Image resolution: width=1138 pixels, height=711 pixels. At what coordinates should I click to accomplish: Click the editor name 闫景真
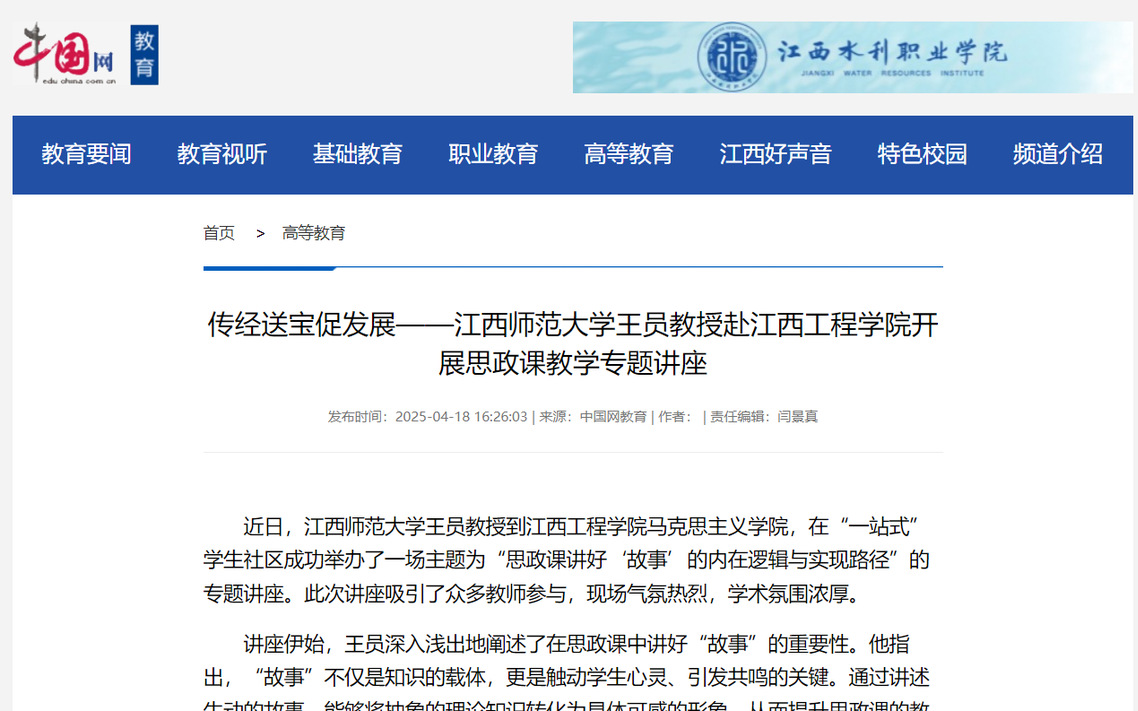(797, 417)
